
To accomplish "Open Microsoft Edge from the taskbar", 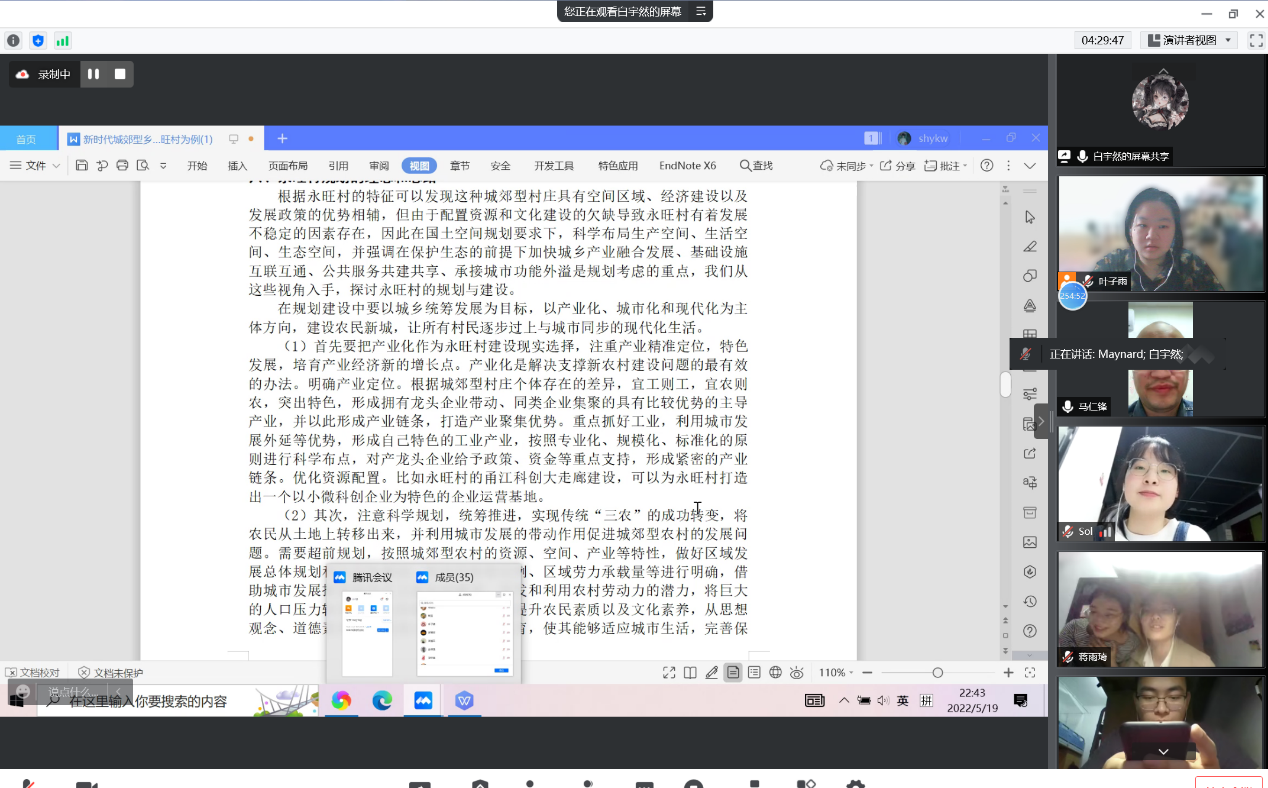I will coord(382,701).
